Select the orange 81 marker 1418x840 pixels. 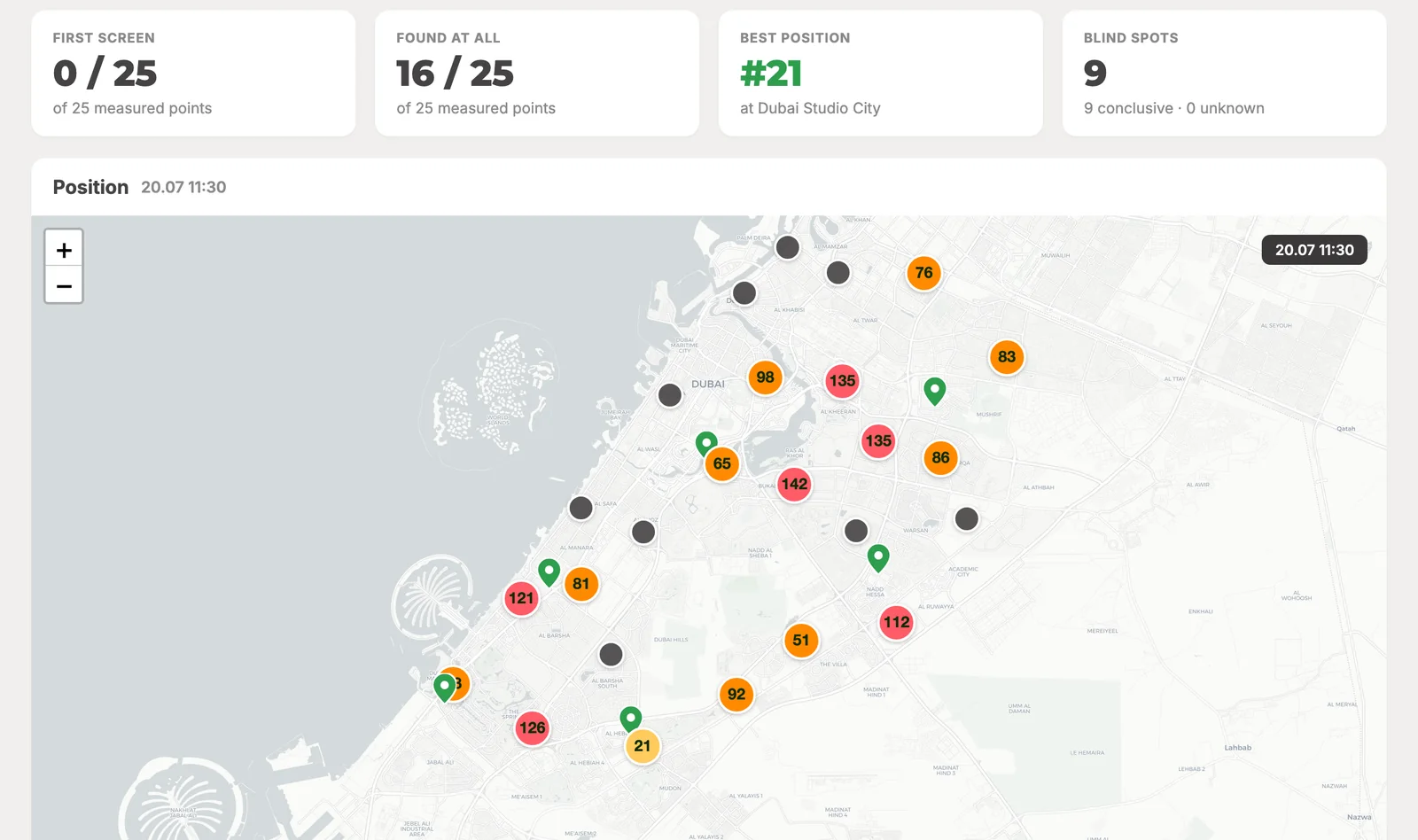coord(581,584)
